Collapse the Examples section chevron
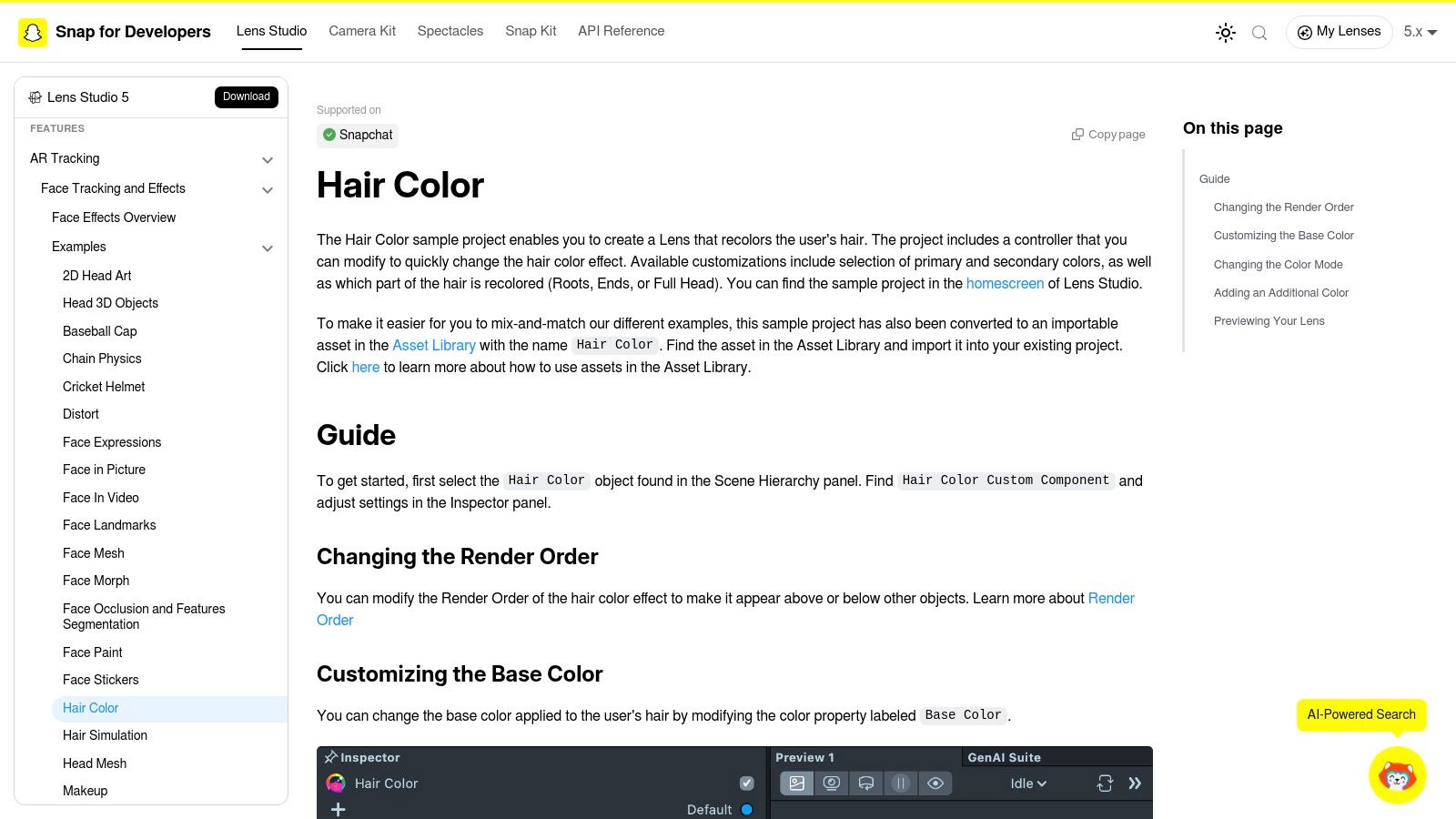Viewport: 1456px width, 819px height. [268, 248]
